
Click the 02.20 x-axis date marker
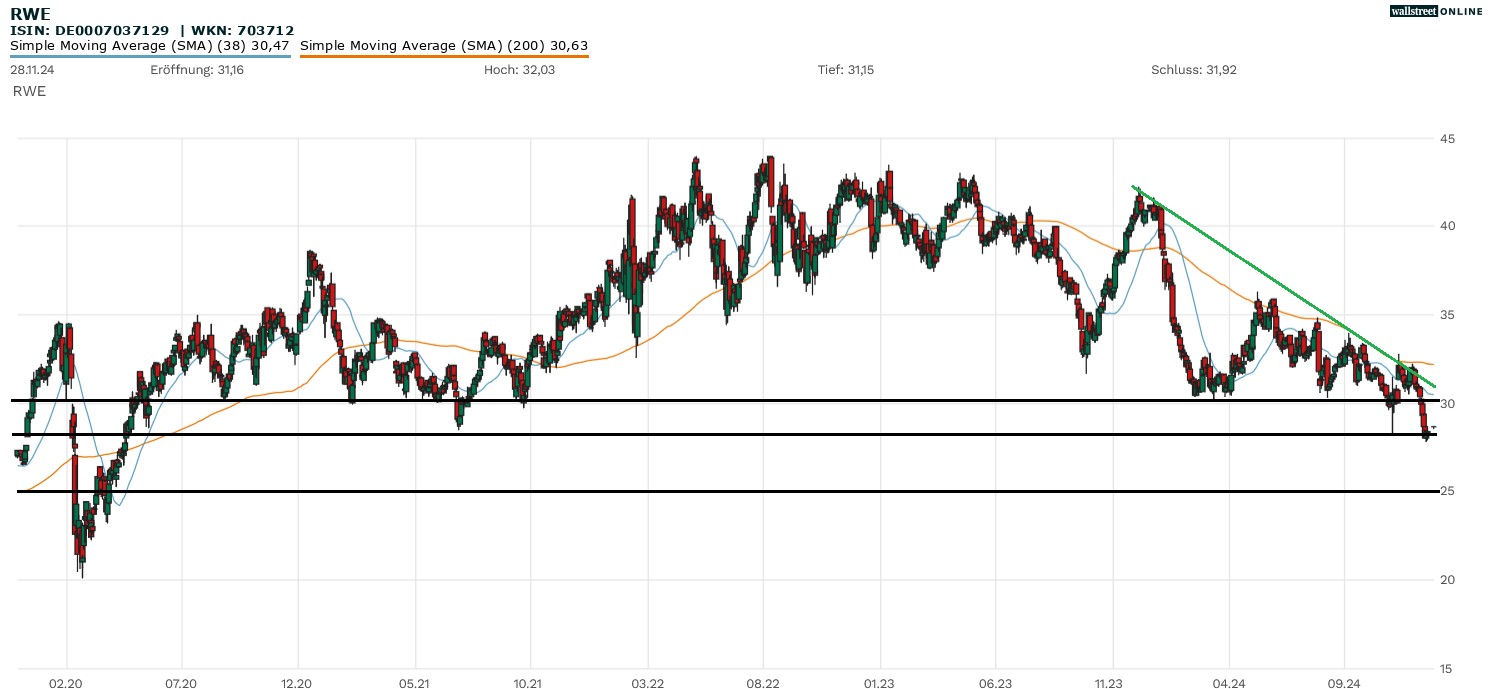coord(66,683)
